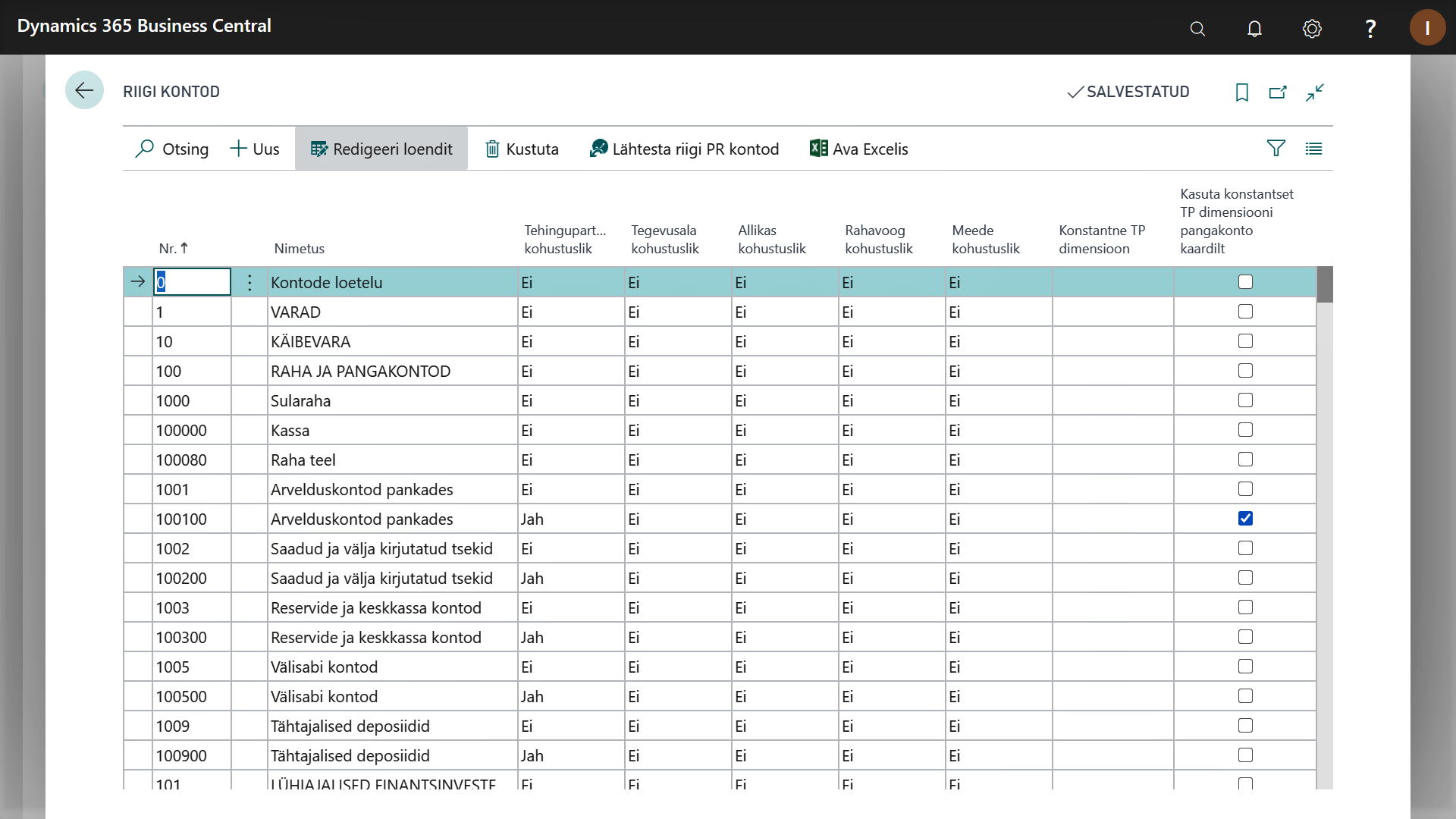Toggle Redigeeri loendit mode
This screenshot has width=1456, height=819.
[x=381, y=149]
